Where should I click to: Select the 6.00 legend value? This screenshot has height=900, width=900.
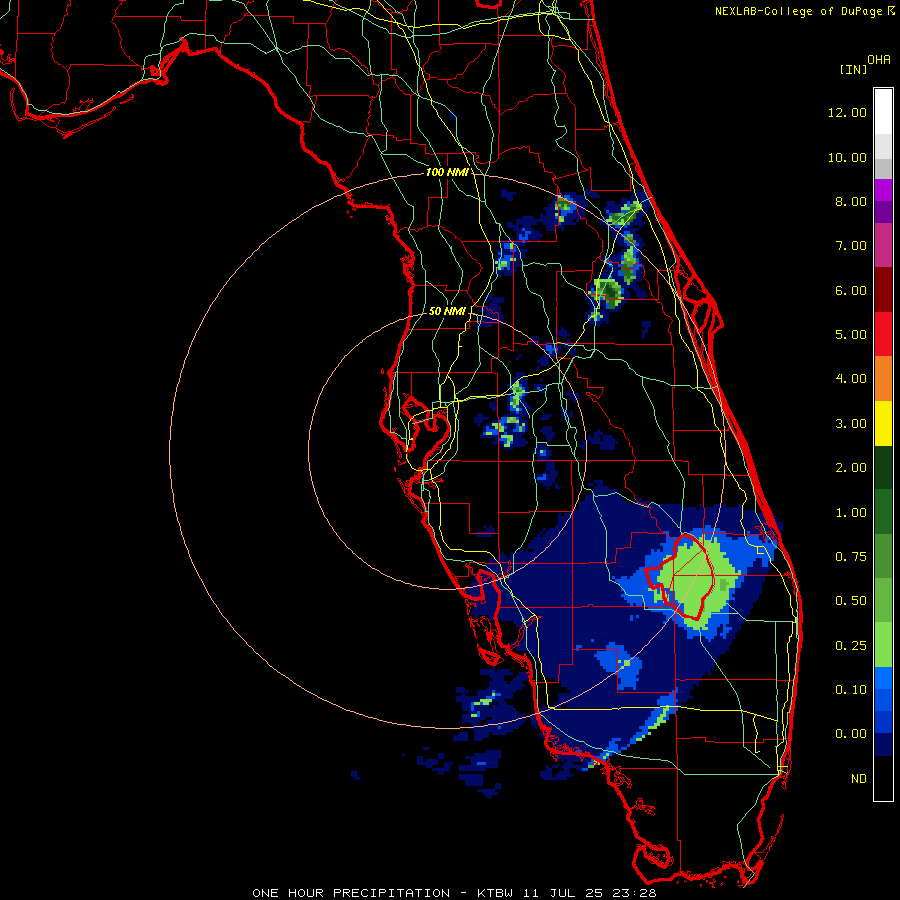tap(851, 290)
